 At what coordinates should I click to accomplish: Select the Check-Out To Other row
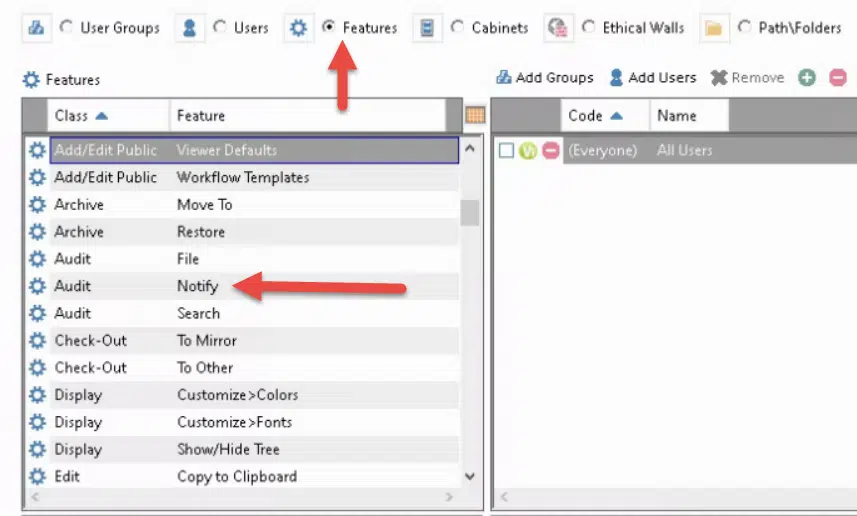click(x=254, y=367)
